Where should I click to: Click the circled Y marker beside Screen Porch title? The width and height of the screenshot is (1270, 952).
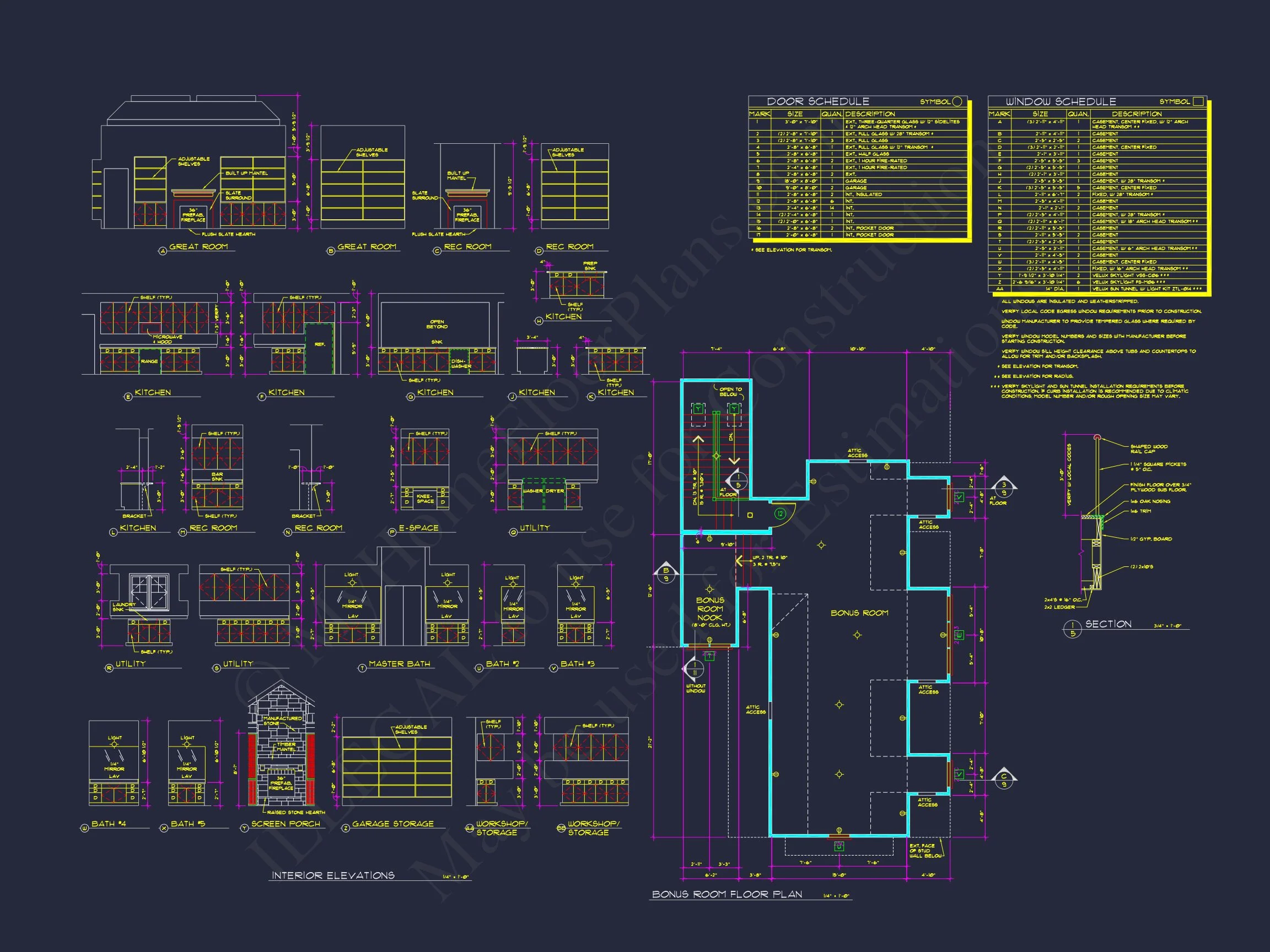(x=245, y=828)
